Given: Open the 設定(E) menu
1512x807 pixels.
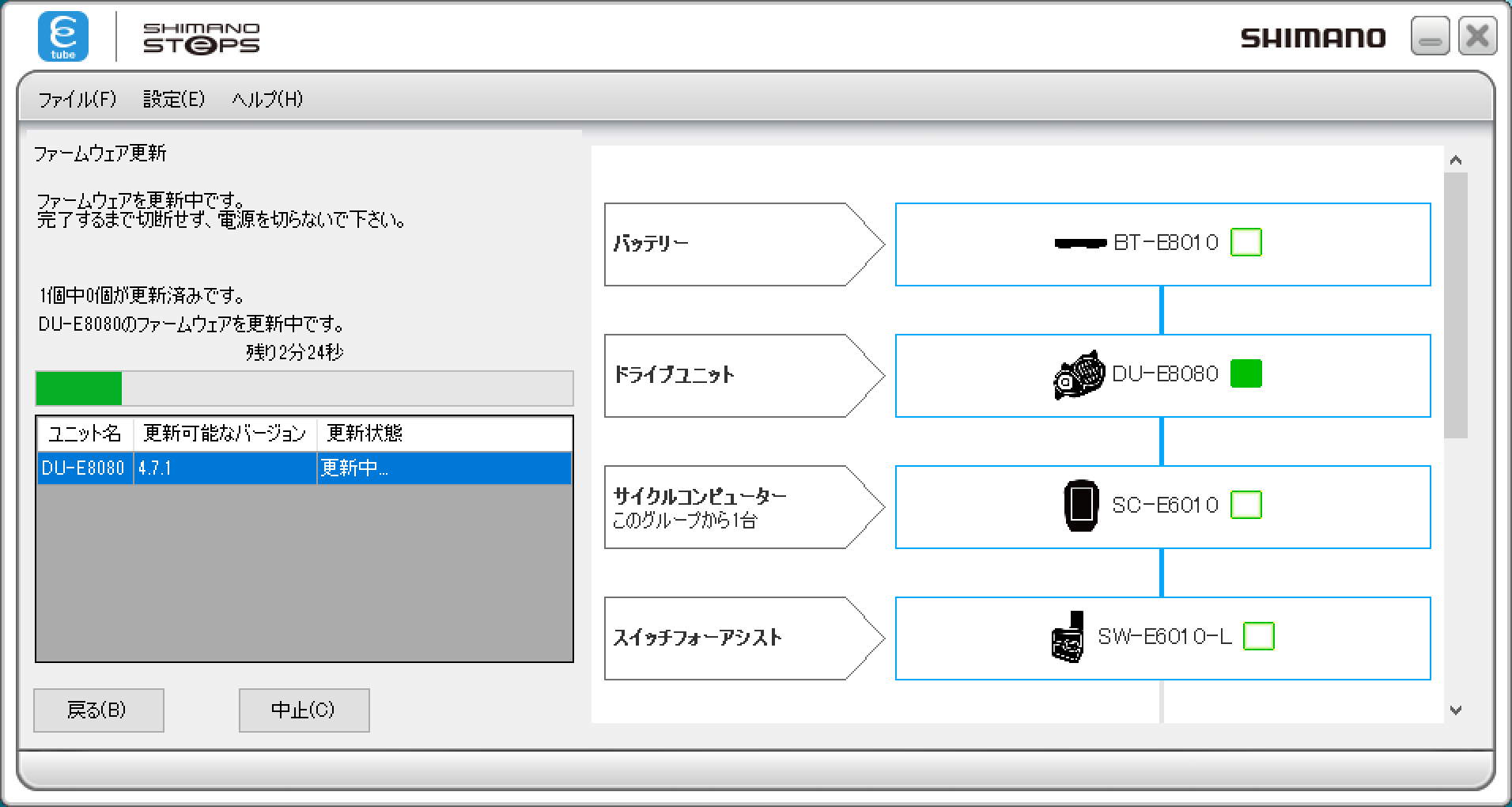Looking at the screenshot, I should coord(174,99).
